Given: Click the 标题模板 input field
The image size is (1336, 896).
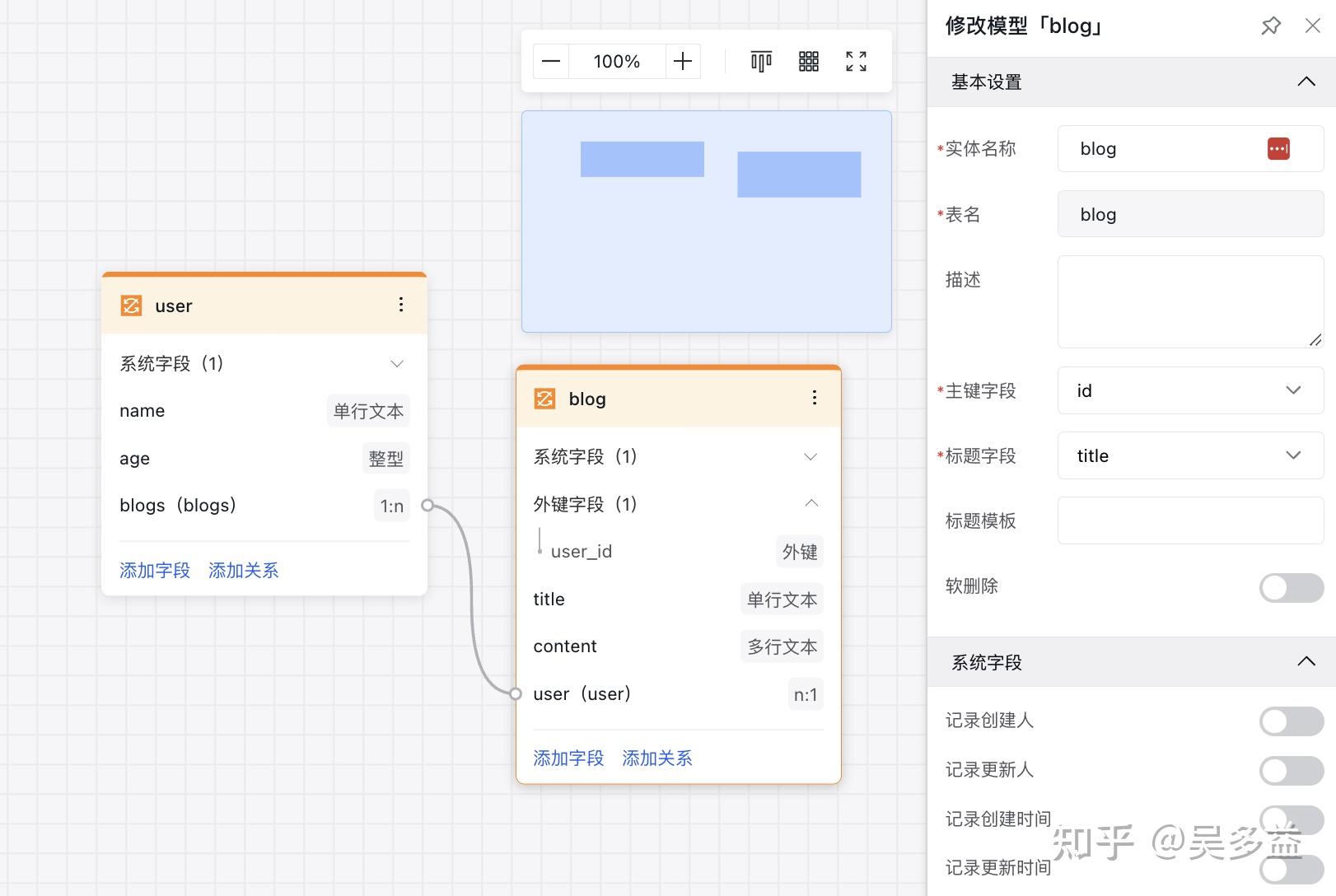Looking at the screenshot, I should [1189, 520].
